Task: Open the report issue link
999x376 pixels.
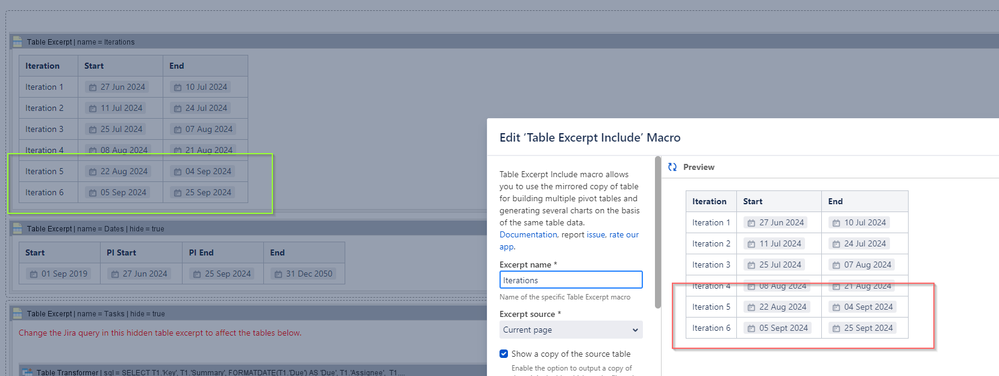Action: click(596, 235)
